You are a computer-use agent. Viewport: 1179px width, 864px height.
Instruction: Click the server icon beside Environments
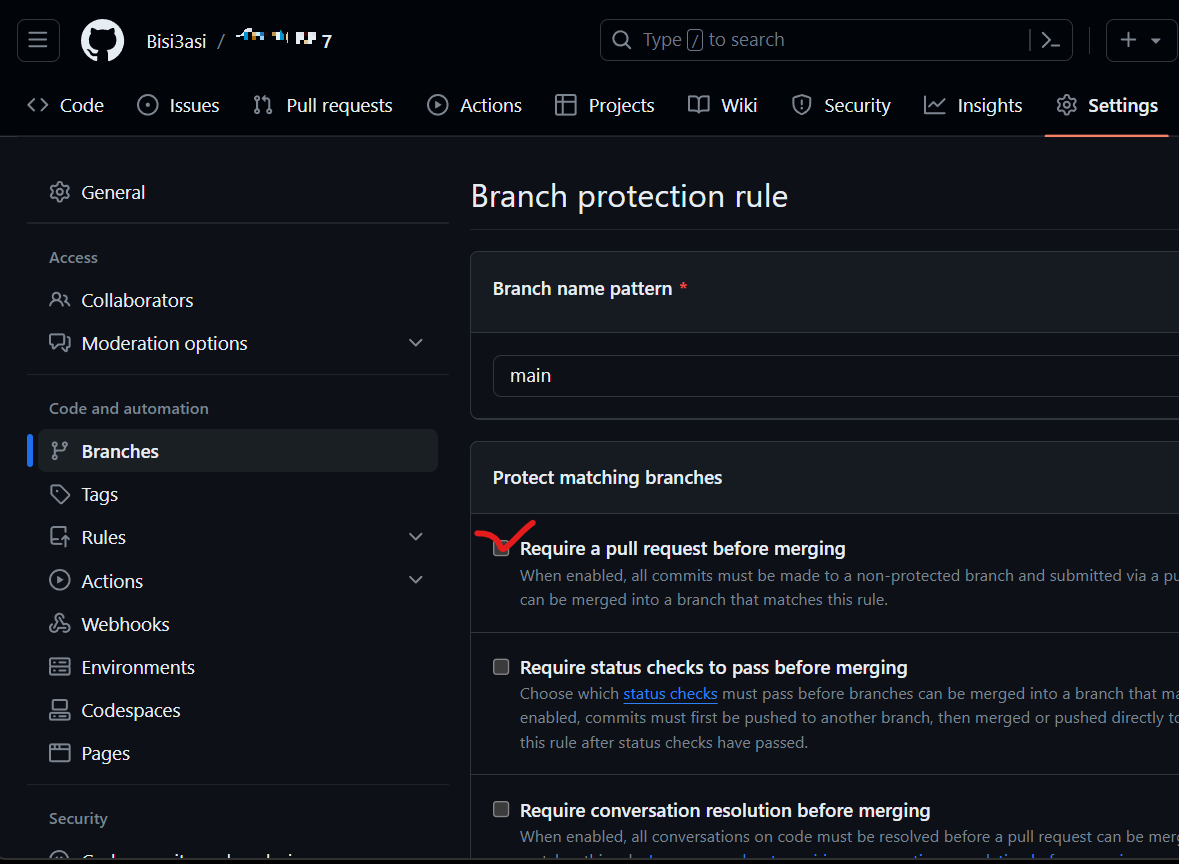tap(59, 667)
